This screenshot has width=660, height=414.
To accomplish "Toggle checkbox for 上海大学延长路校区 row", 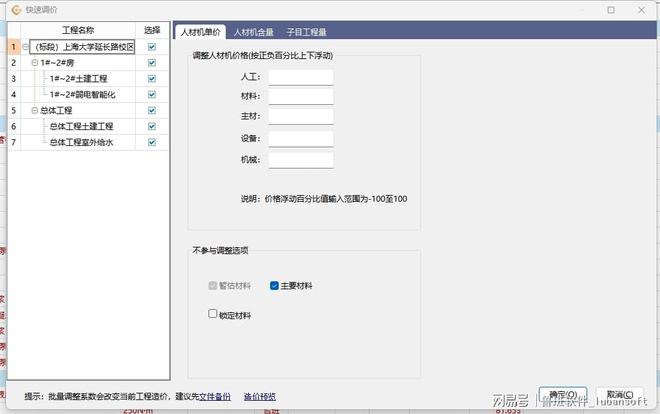I will tap(152, 47).
